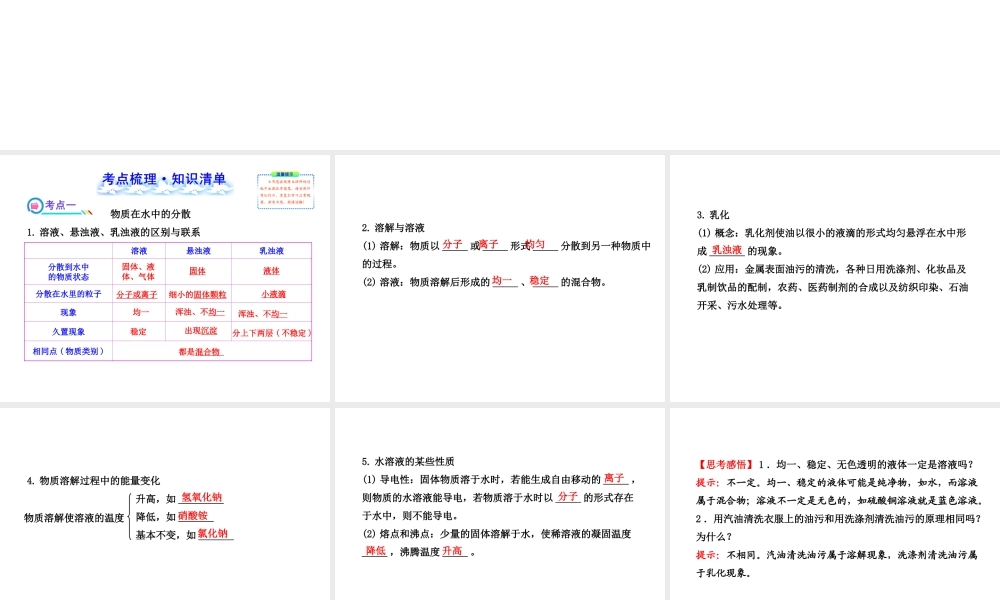This screenshot has width=1000, height=600.
Task: Open the dashed-border note box beside the title
Action: 286,191
